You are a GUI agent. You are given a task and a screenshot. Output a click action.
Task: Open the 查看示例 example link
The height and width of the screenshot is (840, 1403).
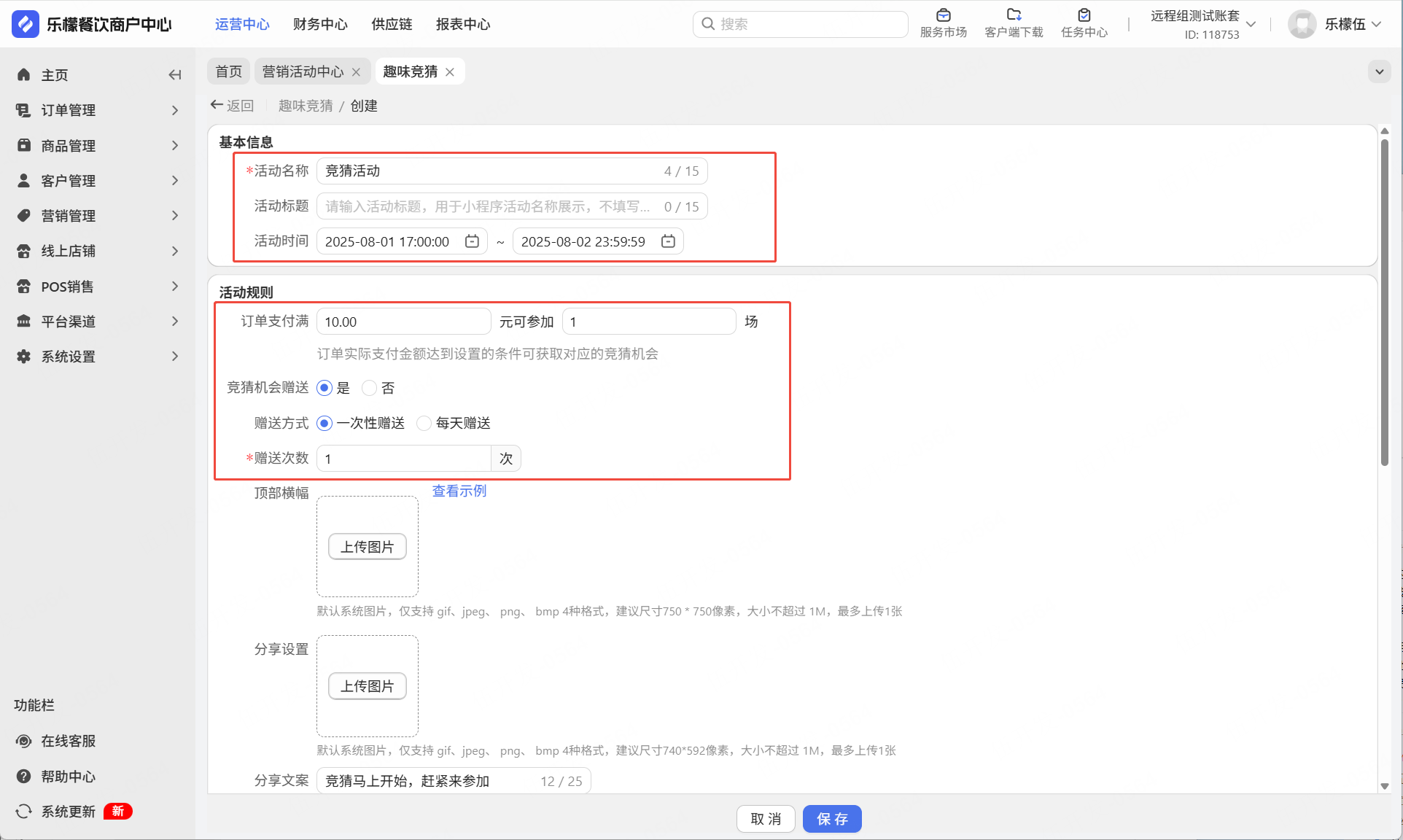click(459, 491)
